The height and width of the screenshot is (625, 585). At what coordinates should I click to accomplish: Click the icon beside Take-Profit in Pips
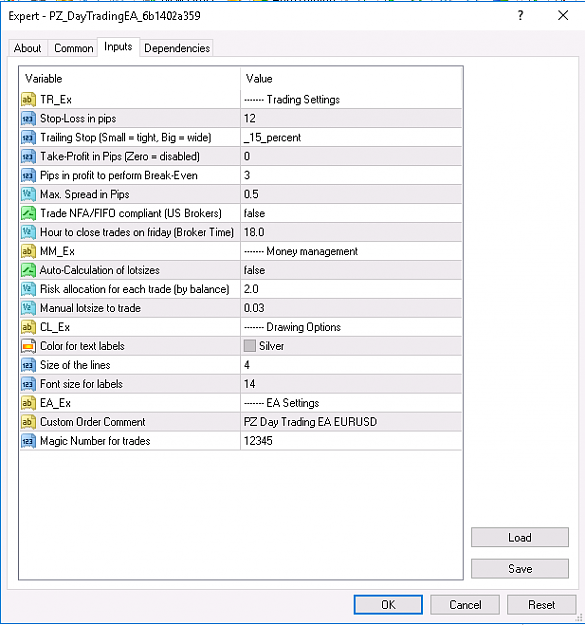[28, 156]
